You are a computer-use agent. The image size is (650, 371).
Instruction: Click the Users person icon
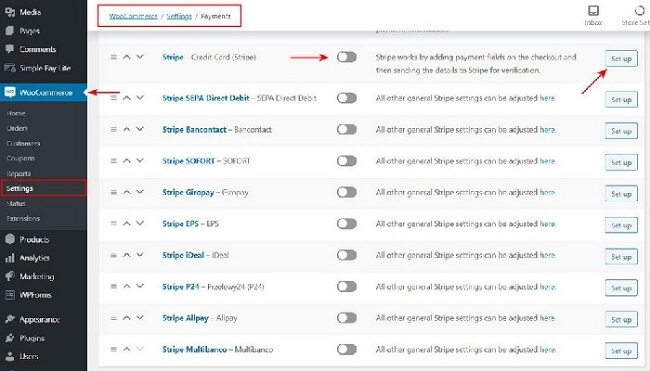coord(10,356)
